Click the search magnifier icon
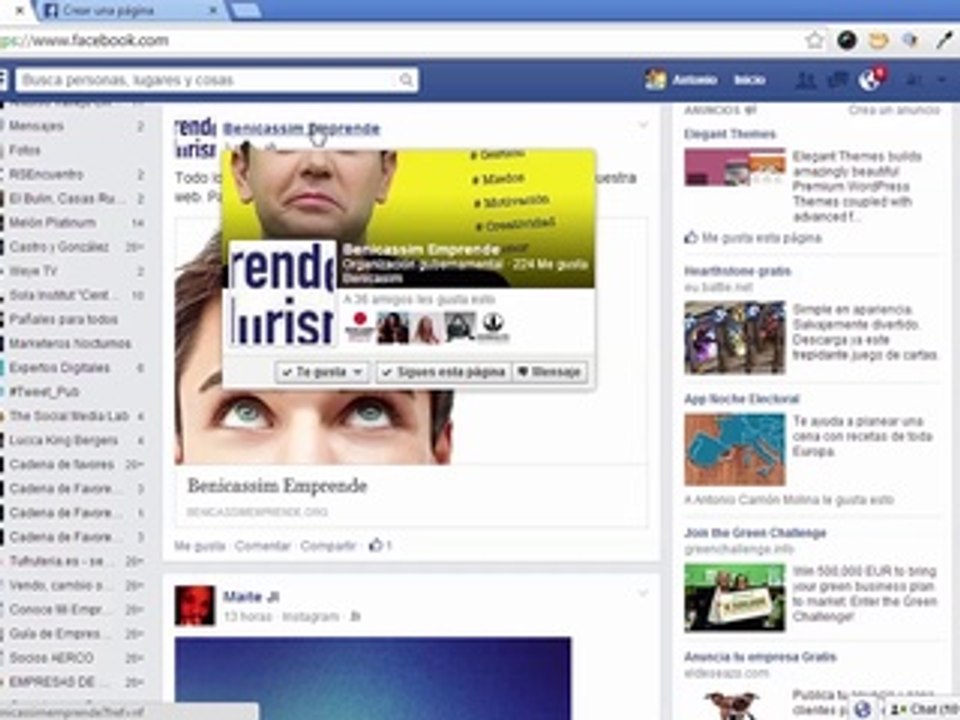The image size is (960, 720). (405, 80)
